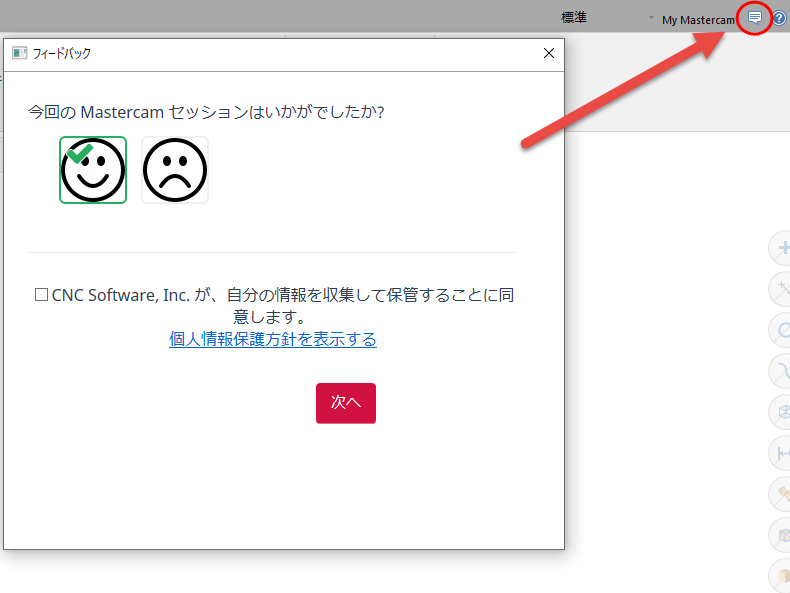The width and height of the screenshot is (790, 593).
Task: Select the sad frowning face rating
Action: click(175, 170)
